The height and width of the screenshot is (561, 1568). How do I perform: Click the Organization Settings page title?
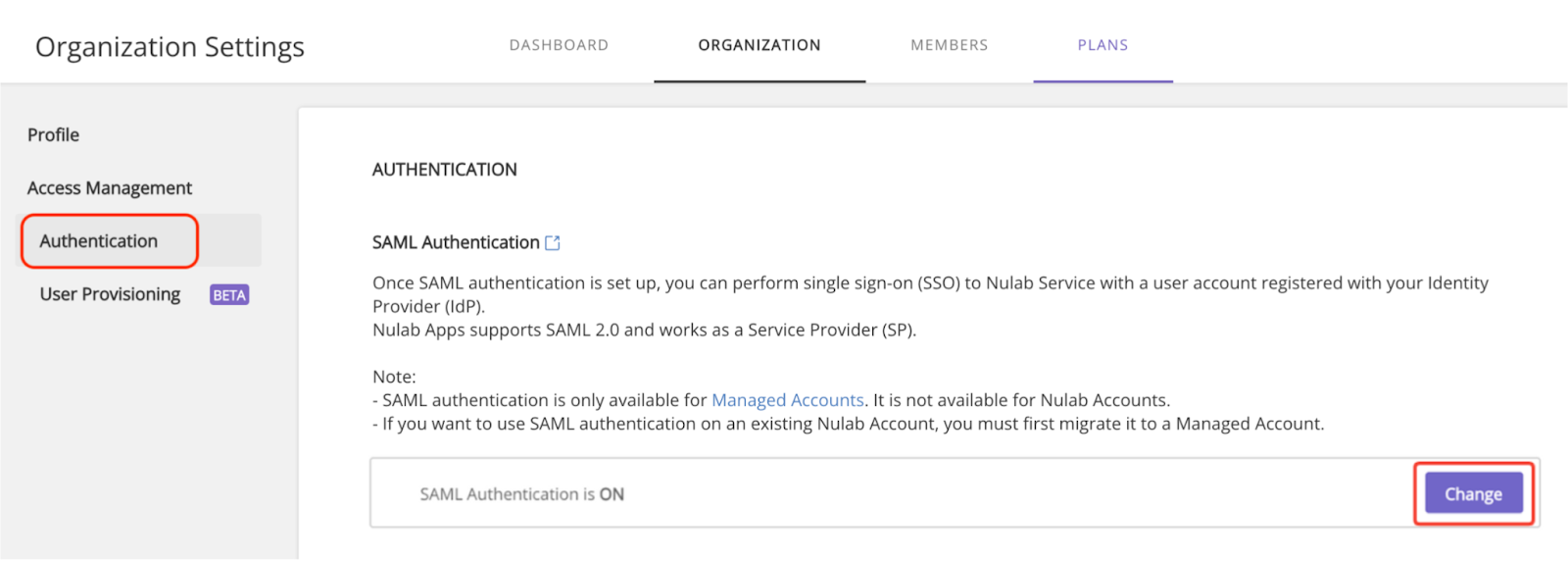(170, 46)
